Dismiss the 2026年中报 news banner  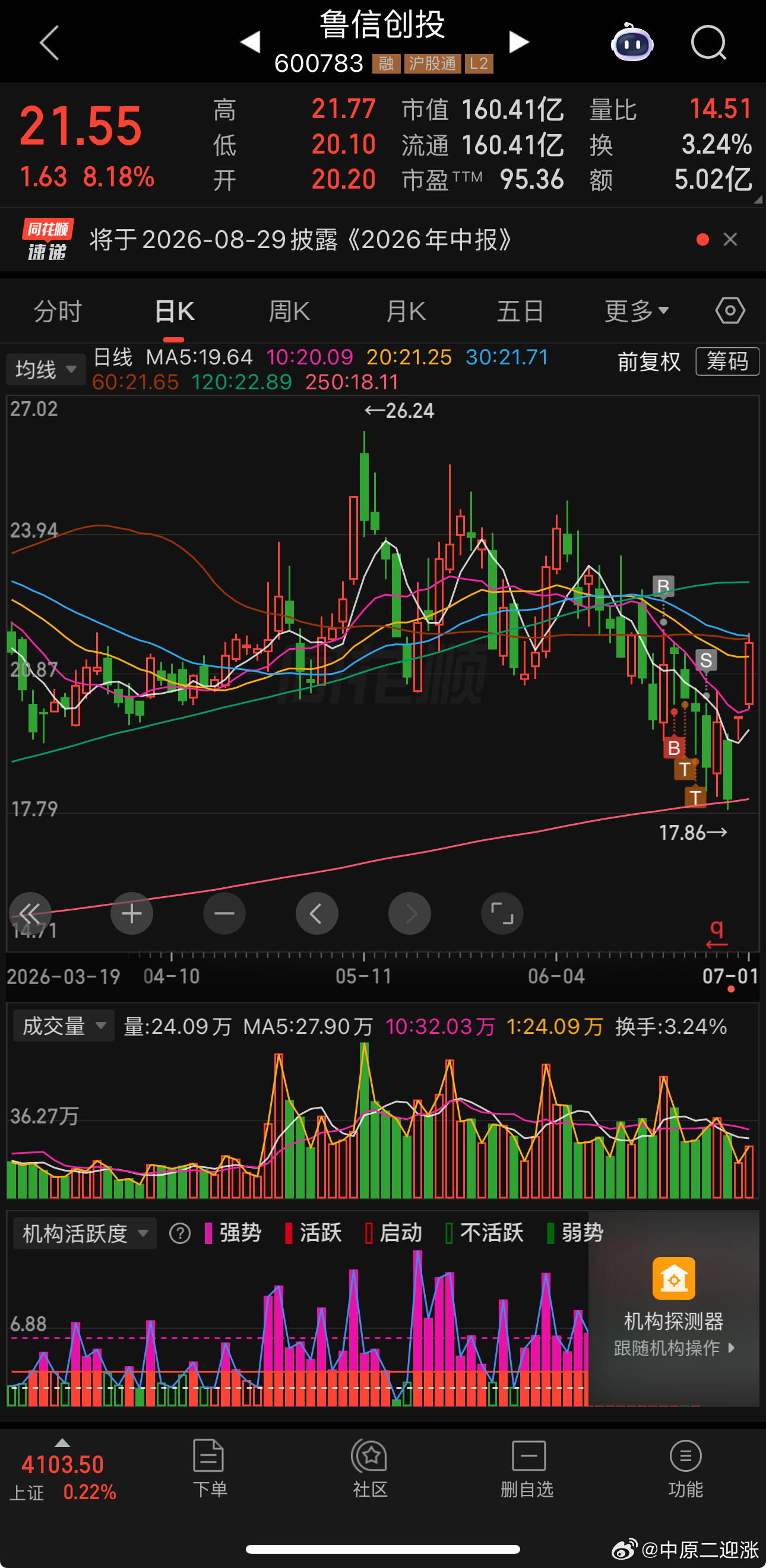tap(730, 239)
